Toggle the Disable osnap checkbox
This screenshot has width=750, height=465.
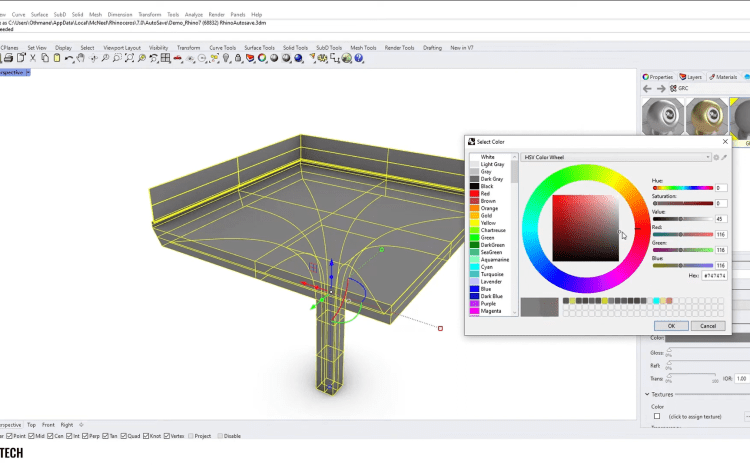coord(220,436)
